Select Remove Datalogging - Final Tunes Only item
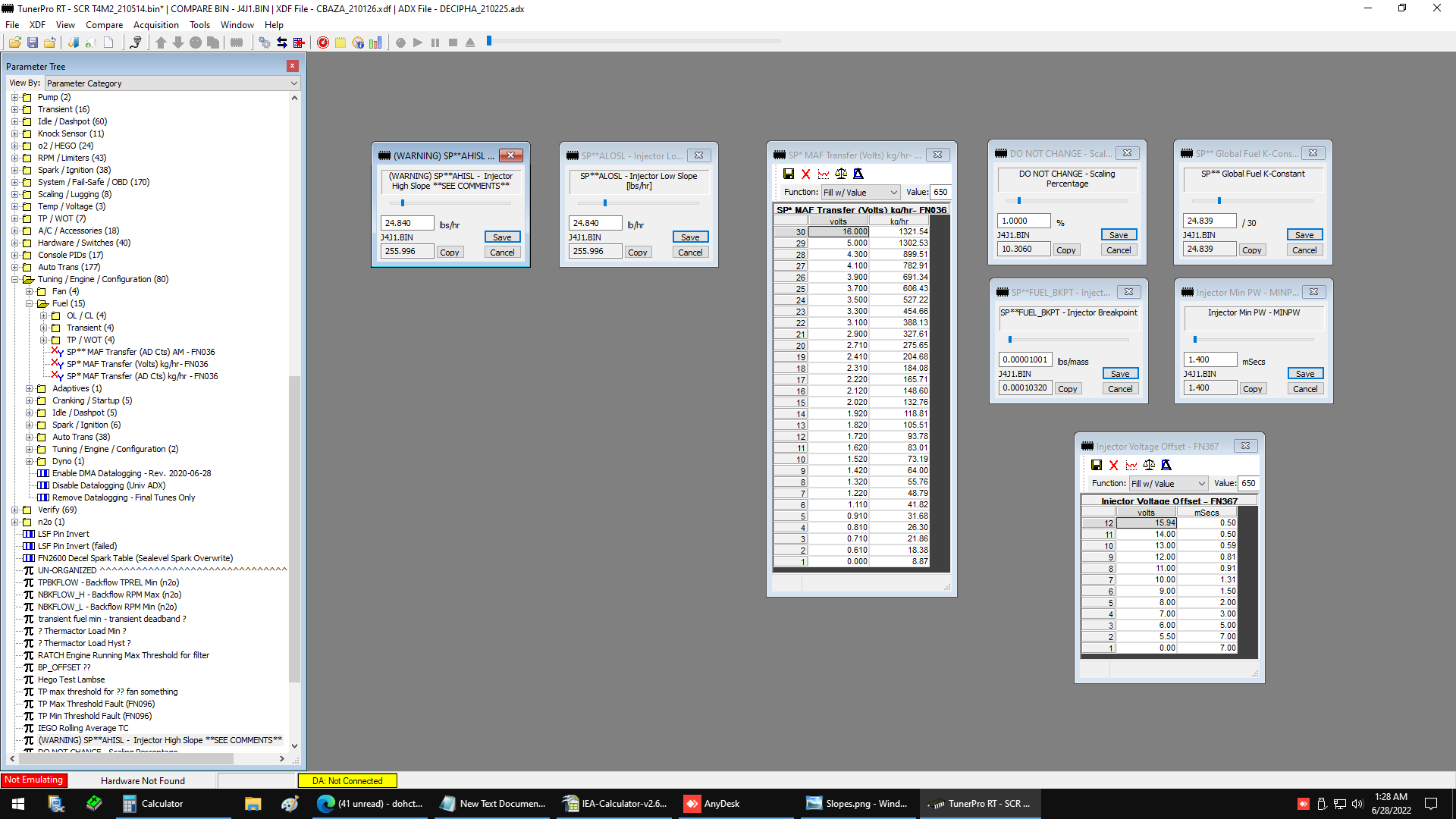The image size is (1456, 819). [124, 497]
